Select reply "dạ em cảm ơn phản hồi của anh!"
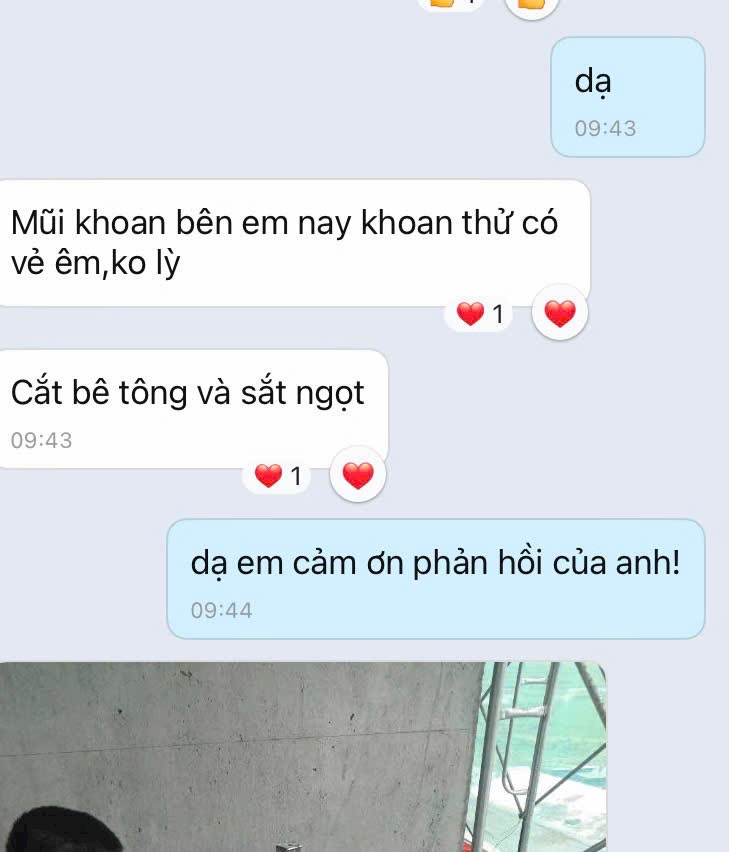The image size is (729, 852). tap(436, 579)
